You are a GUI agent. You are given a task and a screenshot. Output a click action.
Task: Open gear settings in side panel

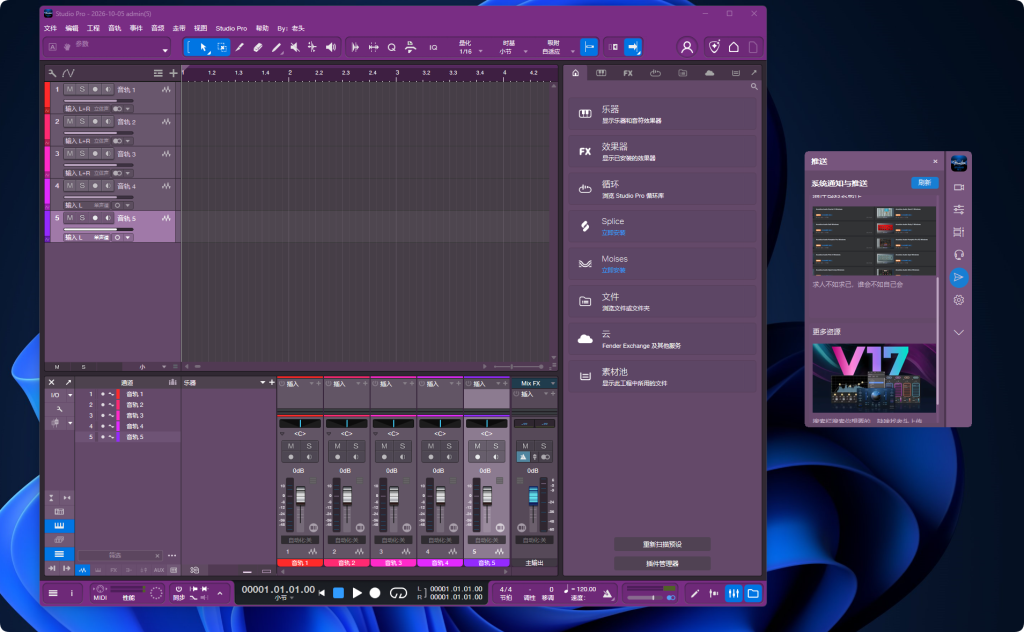(959, 300)
